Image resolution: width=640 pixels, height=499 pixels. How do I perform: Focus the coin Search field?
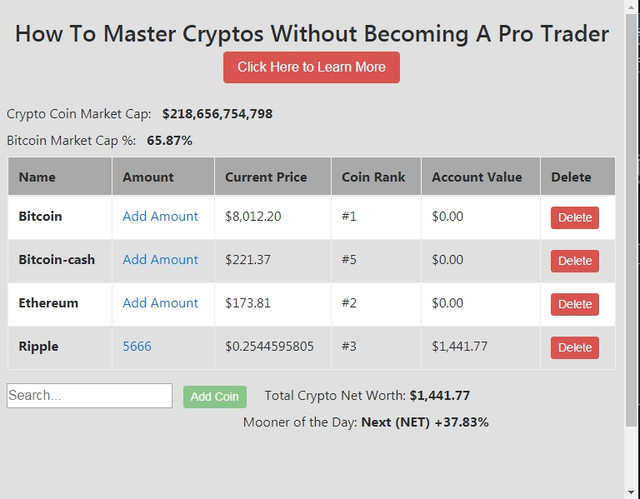tap(89, 395)
